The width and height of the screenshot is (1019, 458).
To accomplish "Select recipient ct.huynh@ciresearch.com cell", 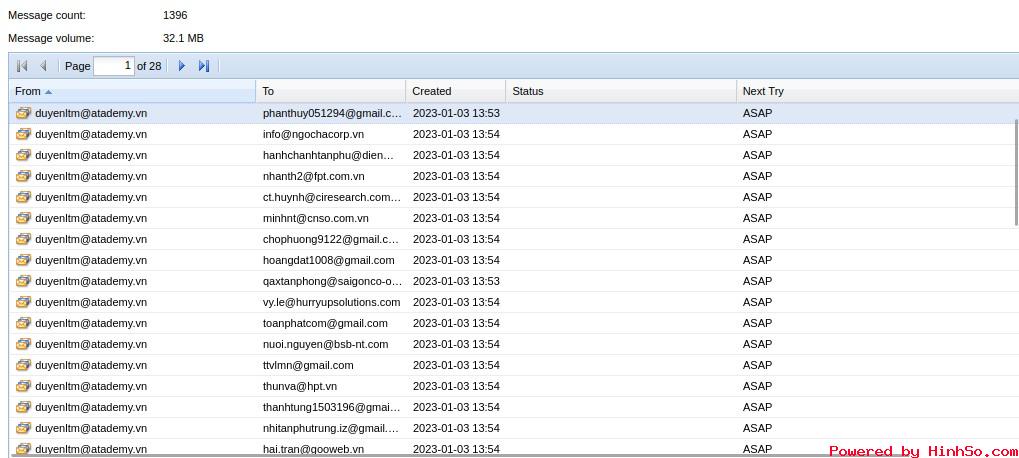I will tap(331, 197).
